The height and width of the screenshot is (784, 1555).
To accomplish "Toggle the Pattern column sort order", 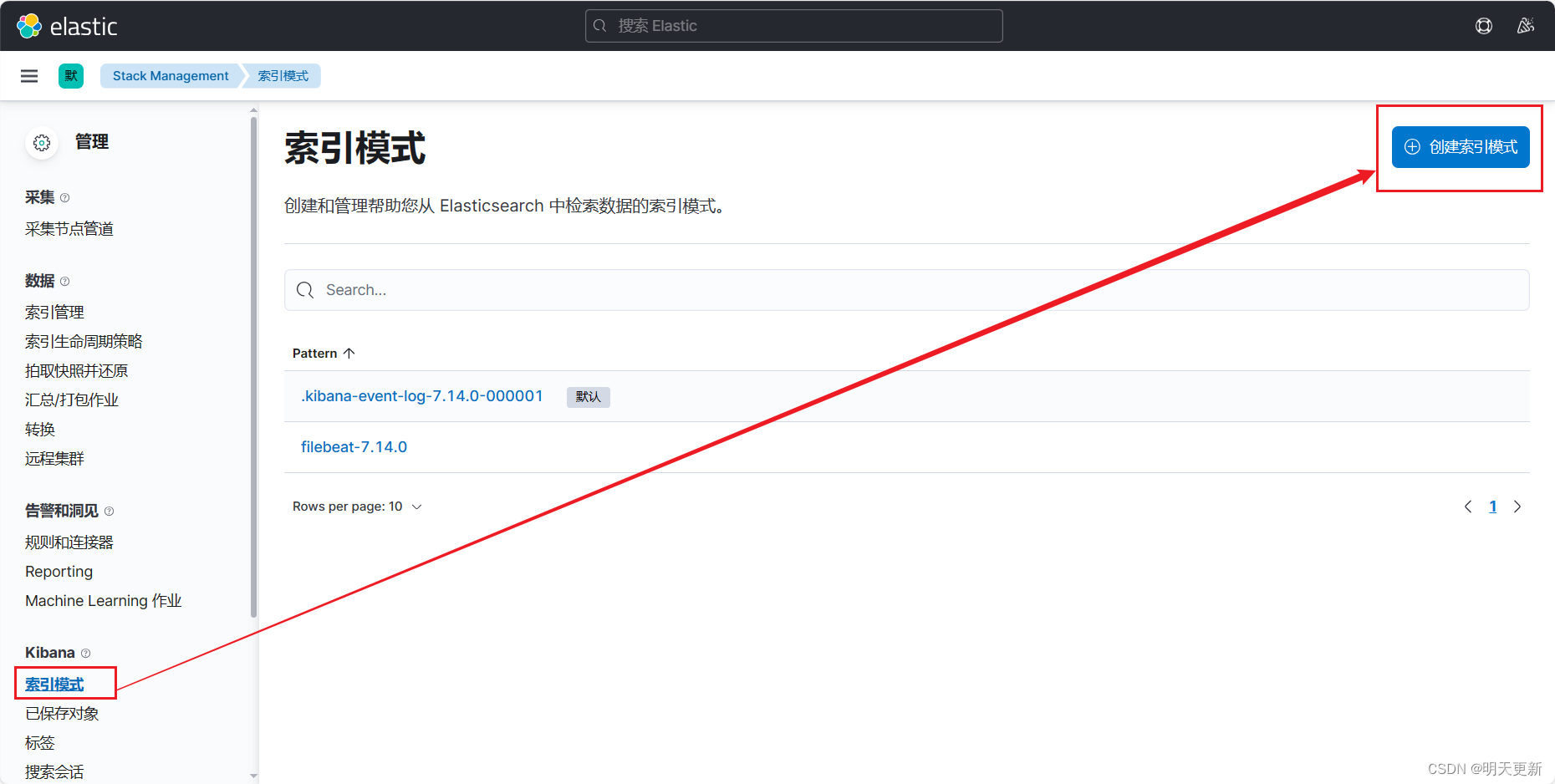I will tap(324, 353).
